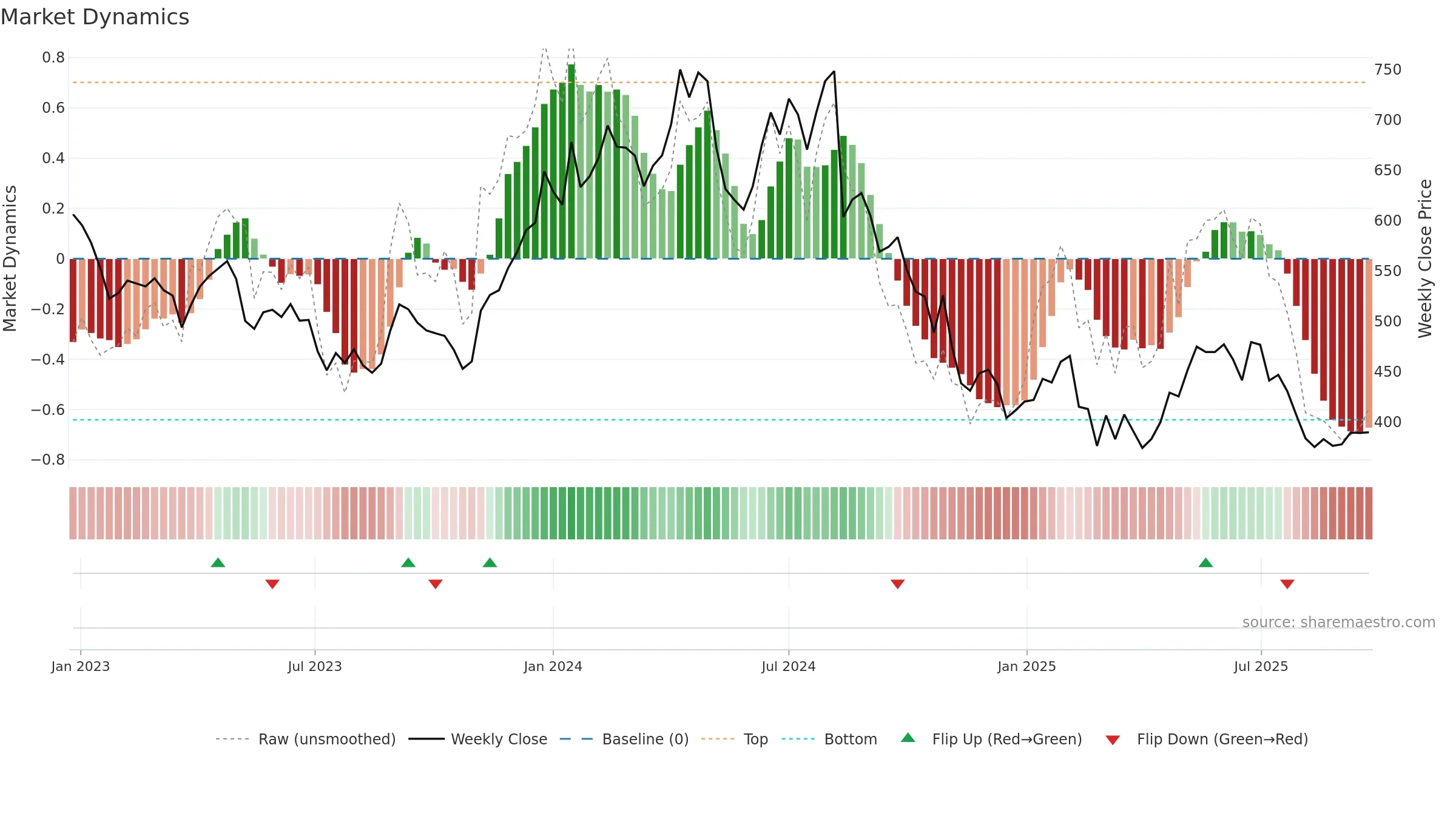The image size is (1456, 819).
Task: Click the Flip Down red triangle legend icon
Action: pos(1113,740)
